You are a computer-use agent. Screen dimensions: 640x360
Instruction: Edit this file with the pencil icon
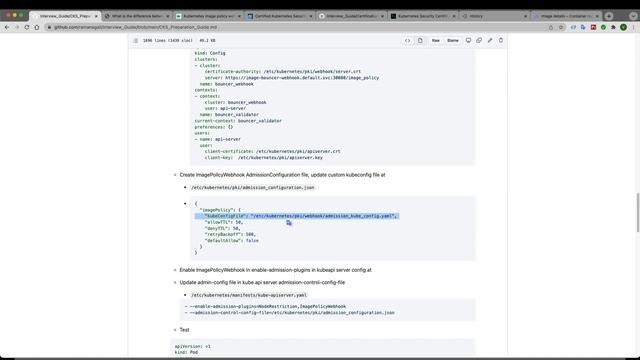coord(490,40)
